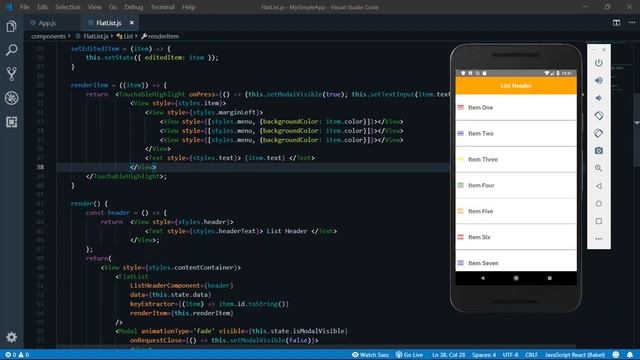Open the Source Control view
640x360 pixels.
(11, 74)
